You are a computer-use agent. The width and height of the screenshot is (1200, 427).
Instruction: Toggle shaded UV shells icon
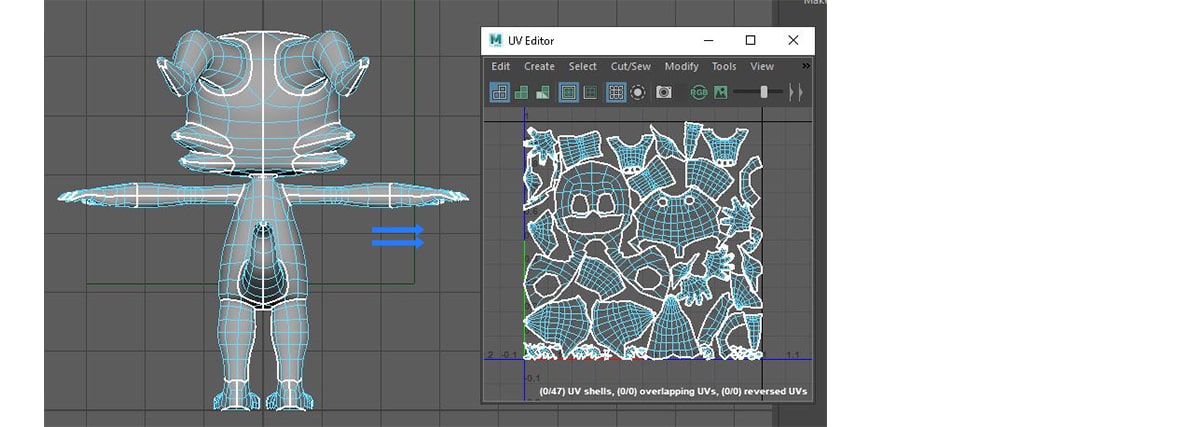521,92
